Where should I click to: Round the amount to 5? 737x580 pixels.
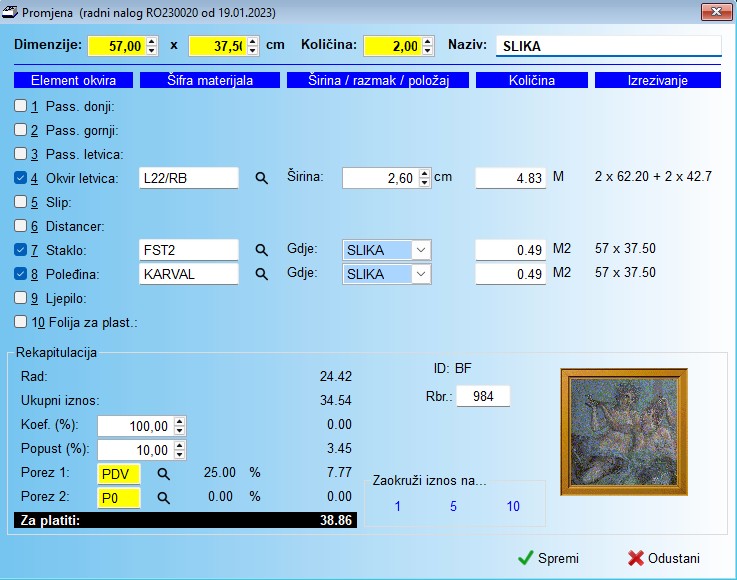(453, 507)
